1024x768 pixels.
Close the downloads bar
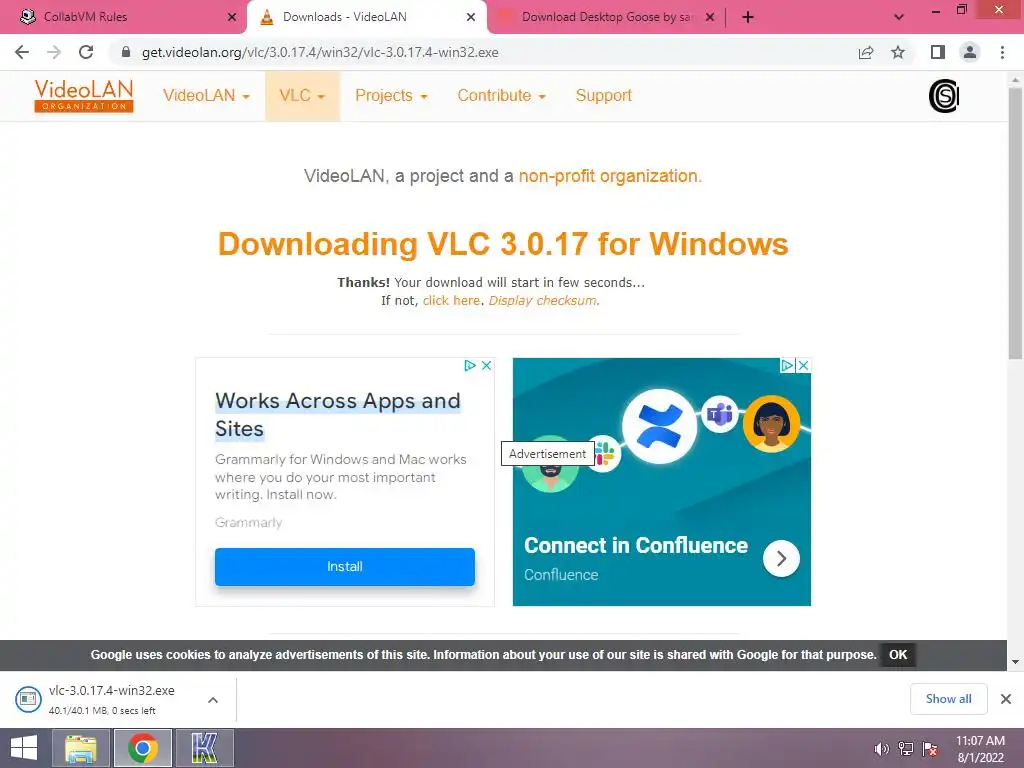1006,699
